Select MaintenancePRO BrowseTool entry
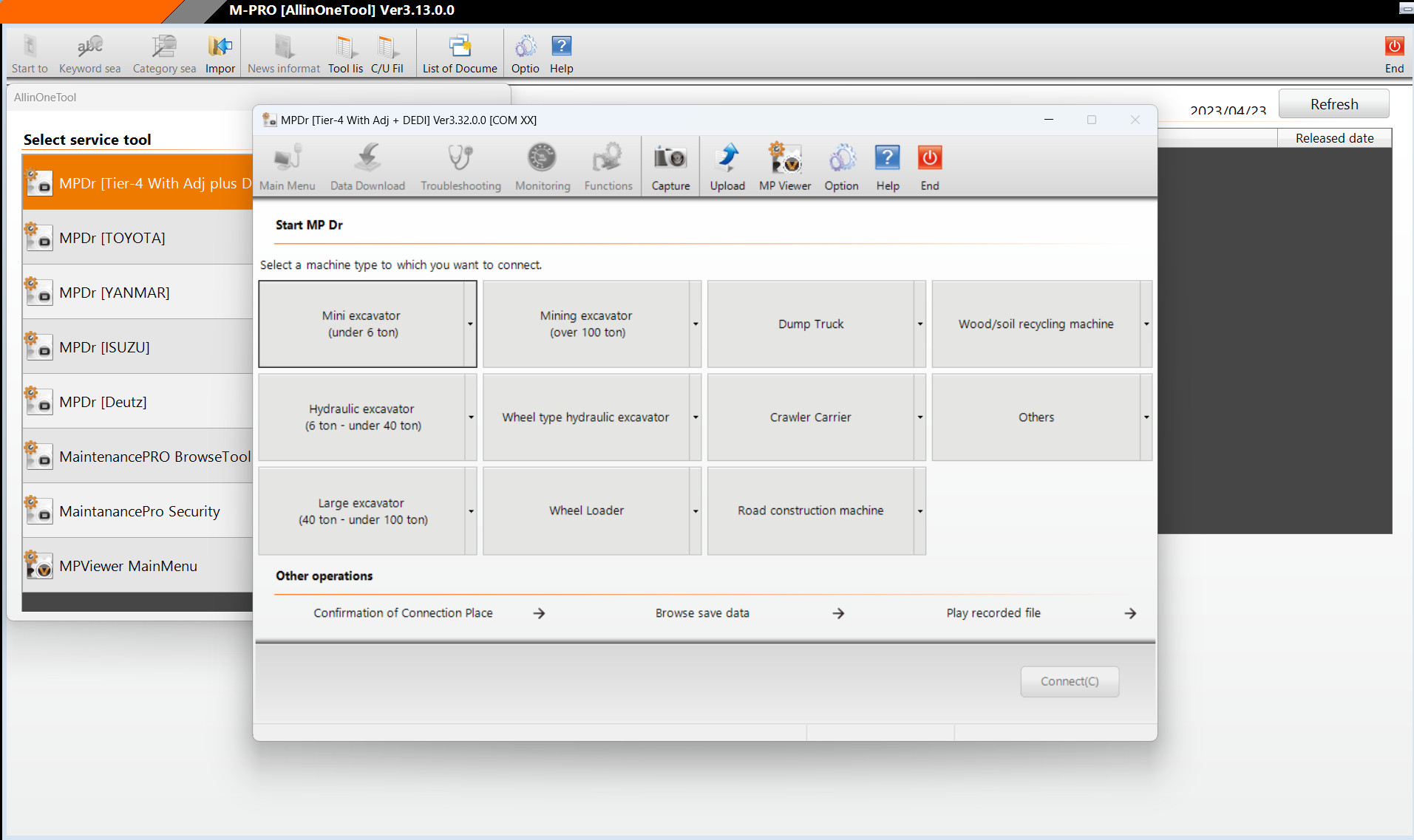This screenshot has height=840, width=1414. 137,457
